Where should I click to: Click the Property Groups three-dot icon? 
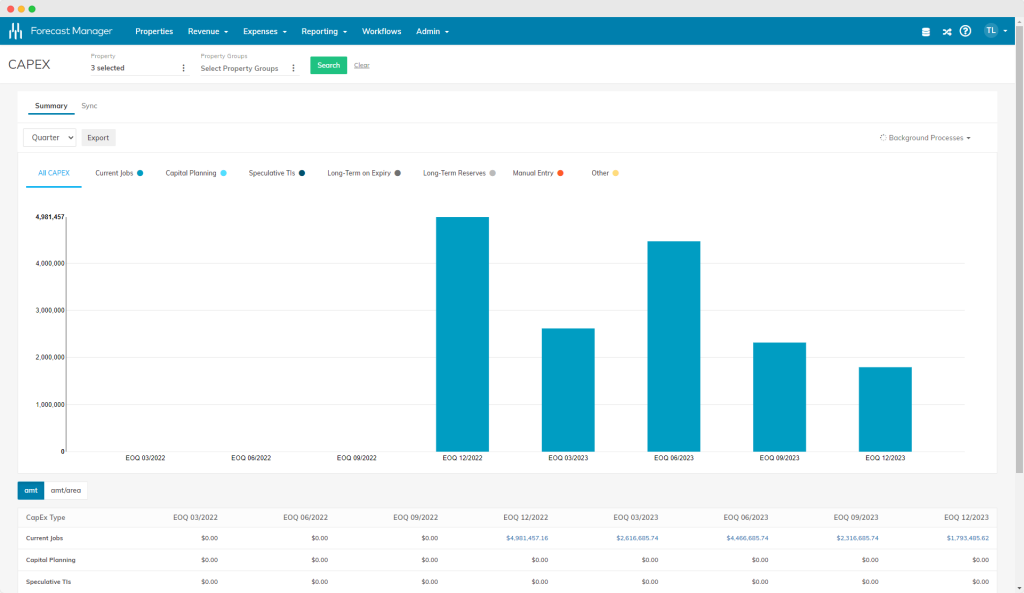click(293, 68)
